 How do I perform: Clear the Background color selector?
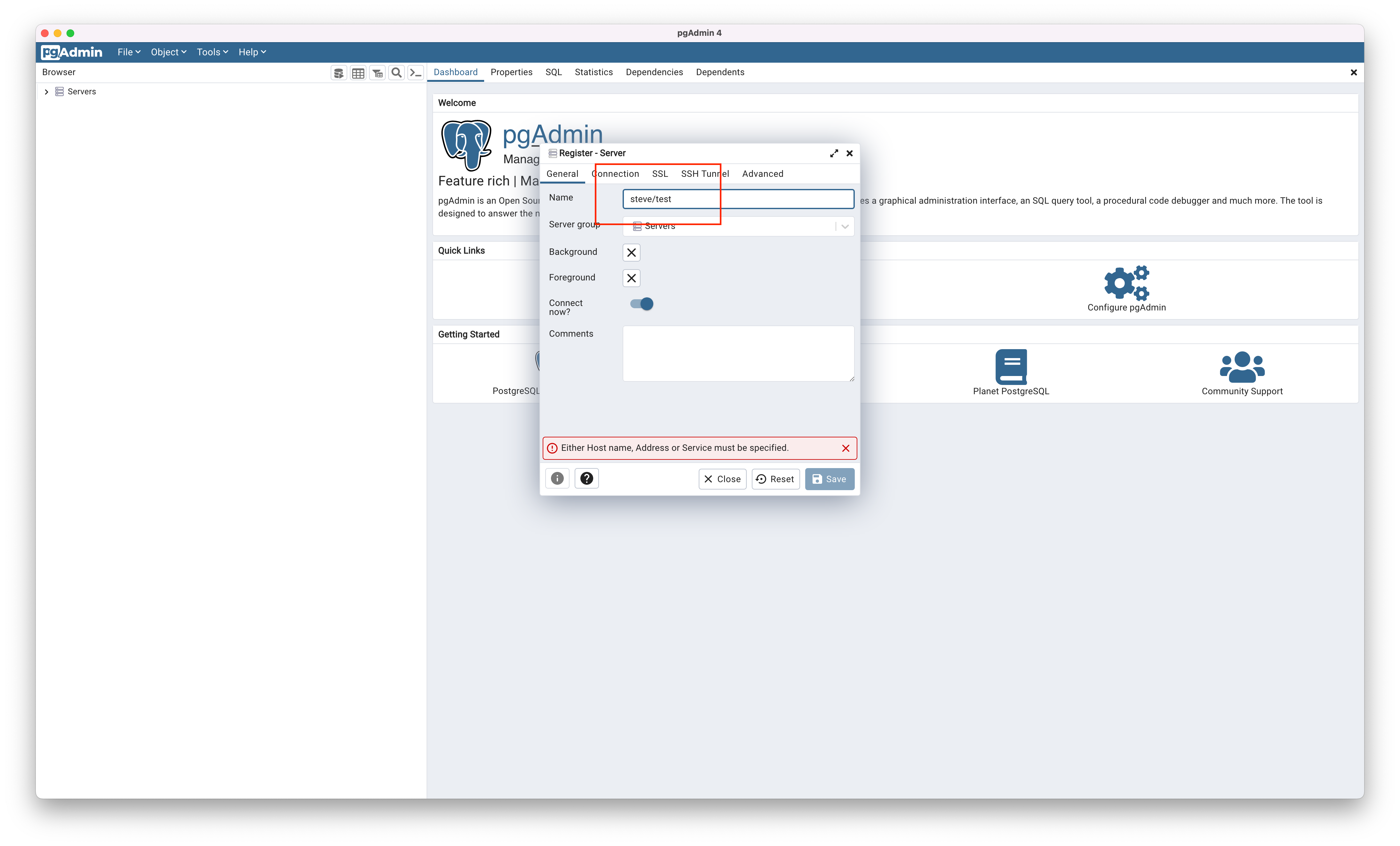click(x=631, y=253)
